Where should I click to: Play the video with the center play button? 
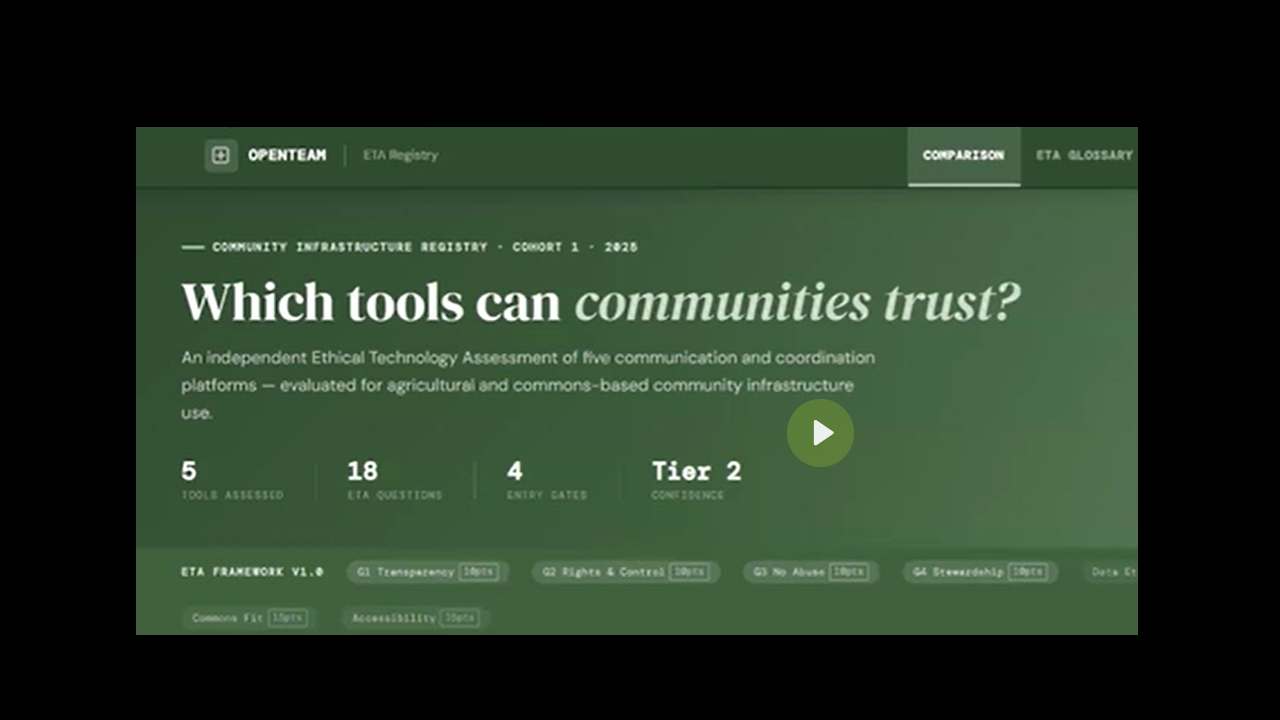click(820, 433)
